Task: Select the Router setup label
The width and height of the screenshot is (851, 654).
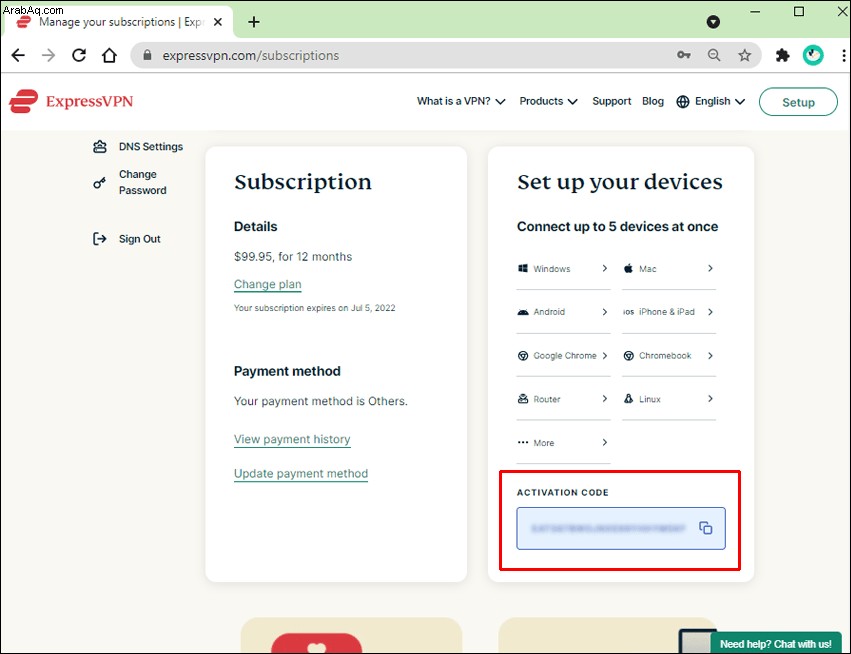Action: tap(547, 399)
